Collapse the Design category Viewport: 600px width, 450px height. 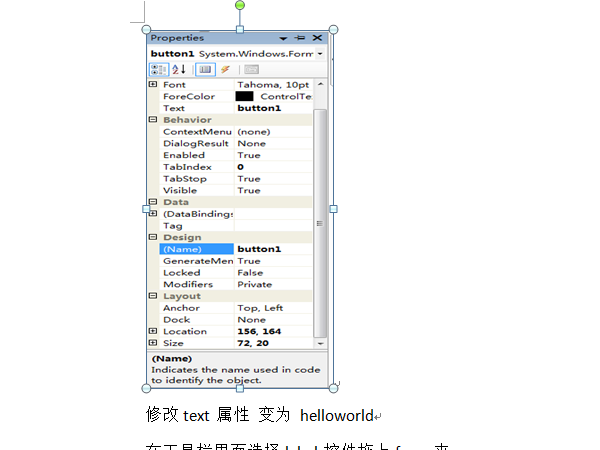coord(153,238)
